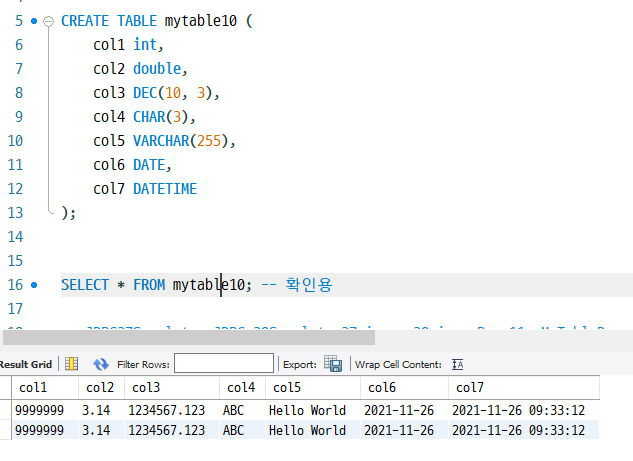Select the second row's Hello World cell
Screen dimensions: 633x461
click(313, 430)
